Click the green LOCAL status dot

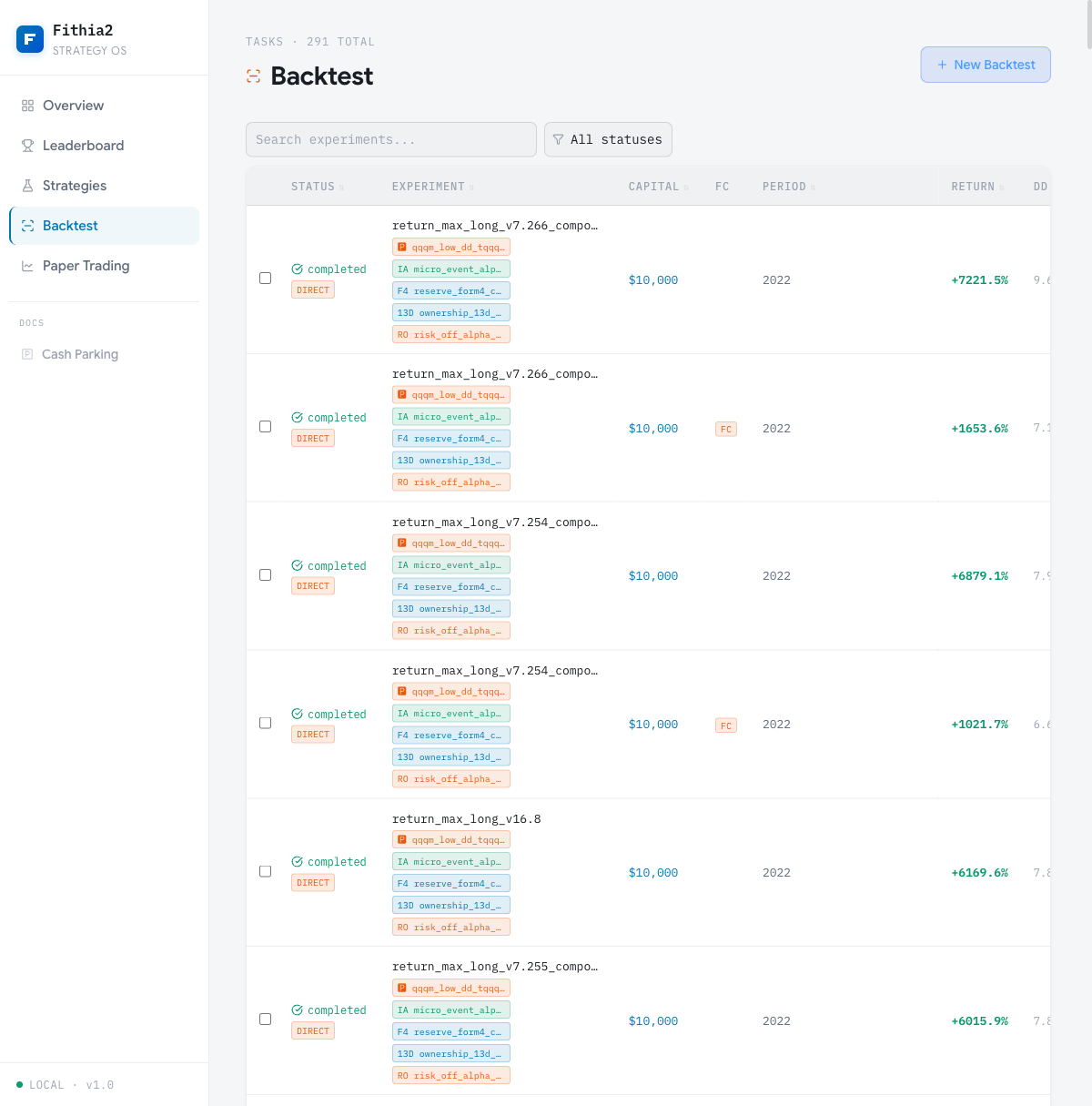[x=19, y=1085]
